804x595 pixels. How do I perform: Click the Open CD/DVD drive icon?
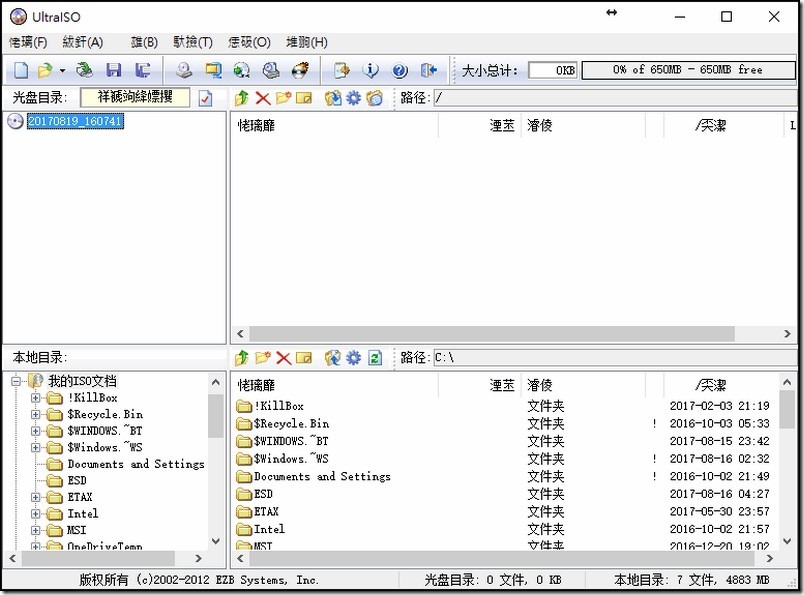[x=84, y=70]
